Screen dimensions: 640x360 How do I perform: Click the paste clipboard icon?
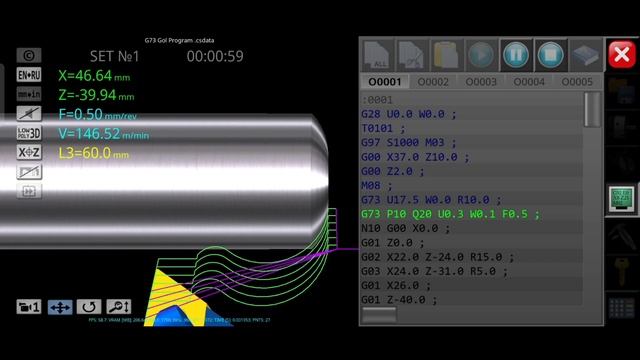[x=446, y=55]
